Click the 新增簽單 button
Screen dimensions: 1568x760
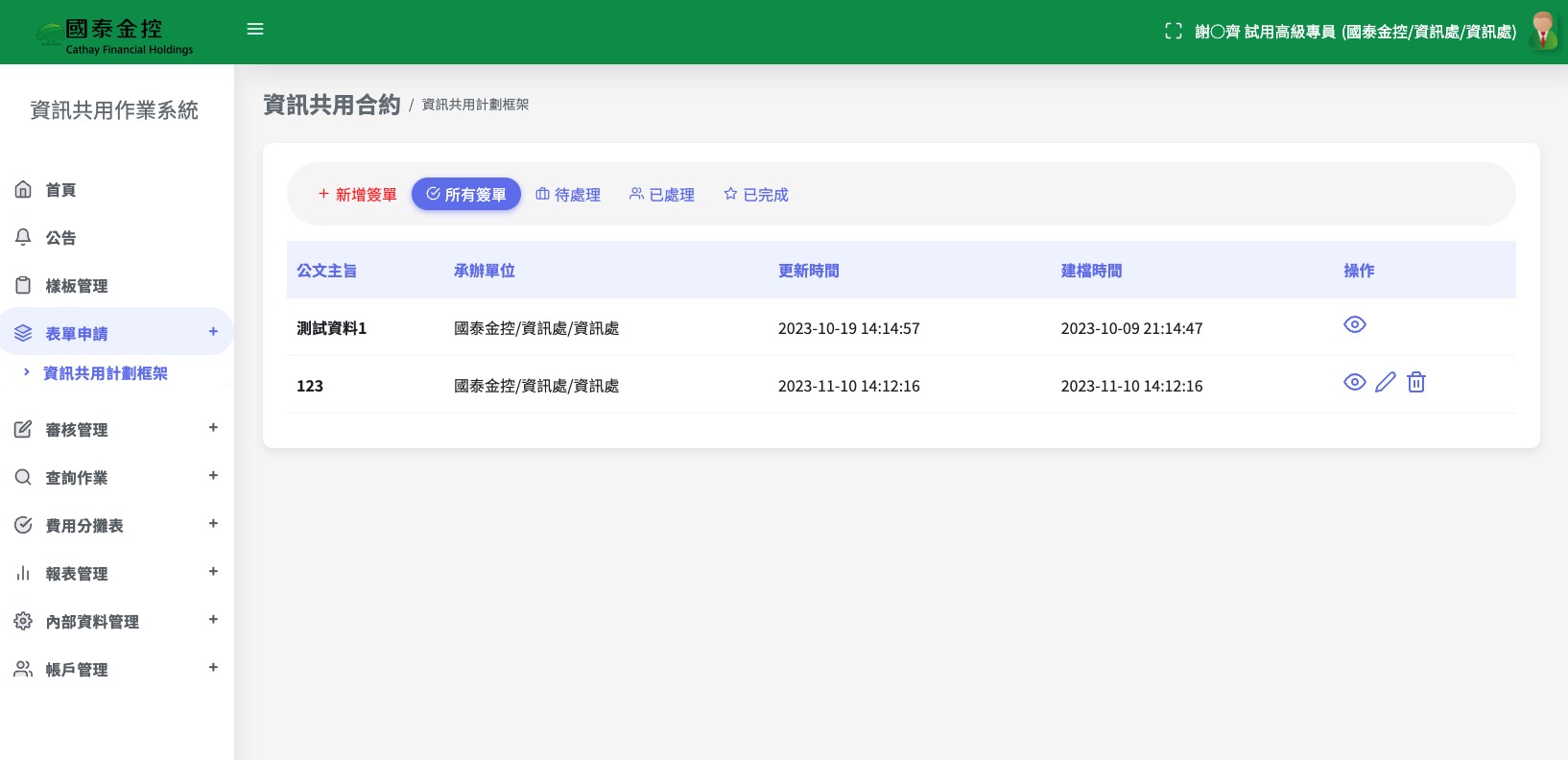(357, 195)
